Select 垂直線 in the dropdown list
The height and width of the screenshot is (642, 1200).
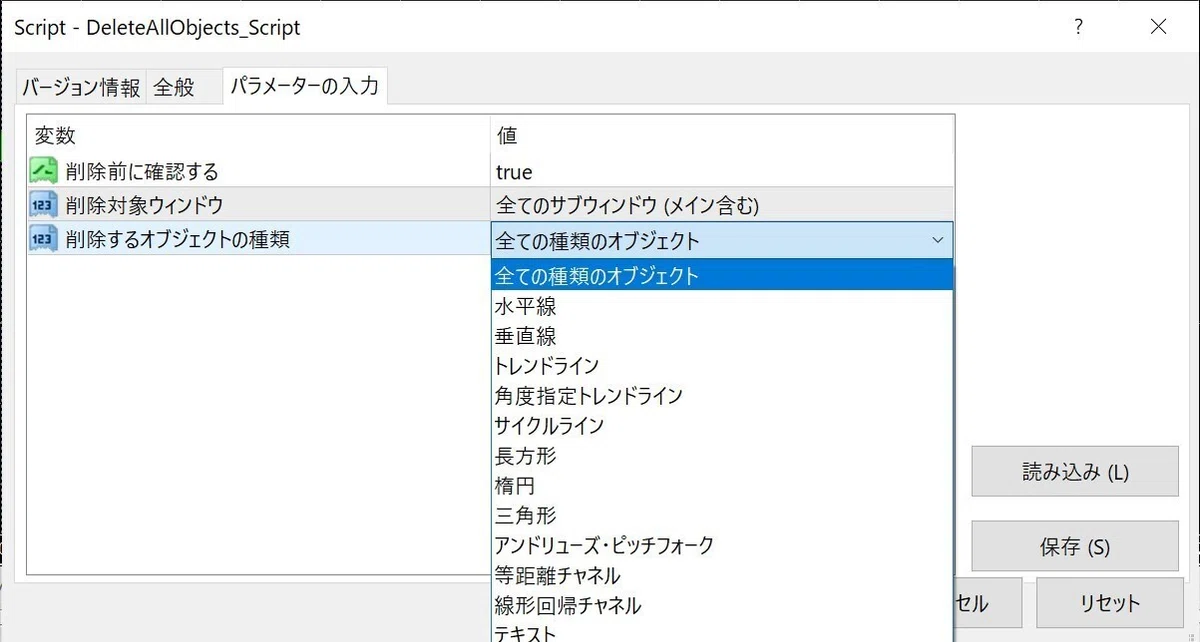[722, 335]
